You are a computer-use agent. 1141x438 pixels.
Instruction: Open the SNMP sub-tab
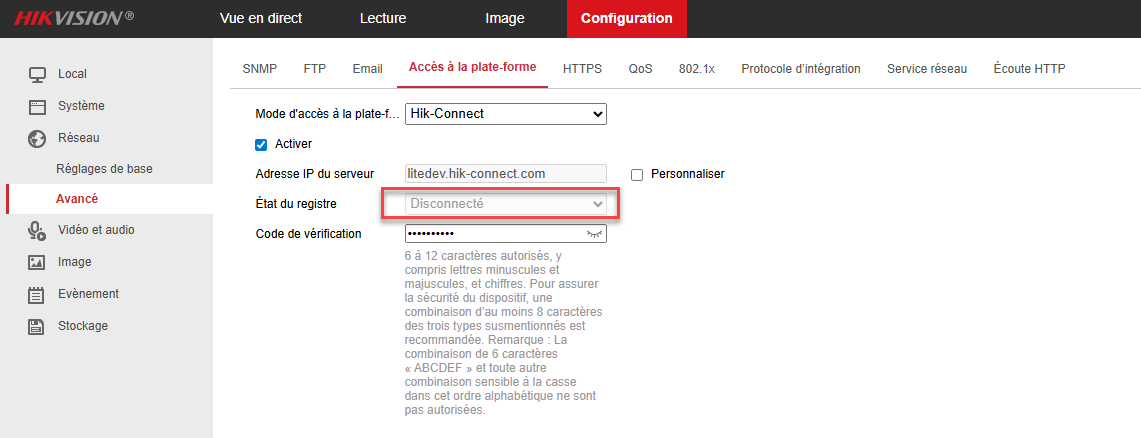tap(260, 69)
